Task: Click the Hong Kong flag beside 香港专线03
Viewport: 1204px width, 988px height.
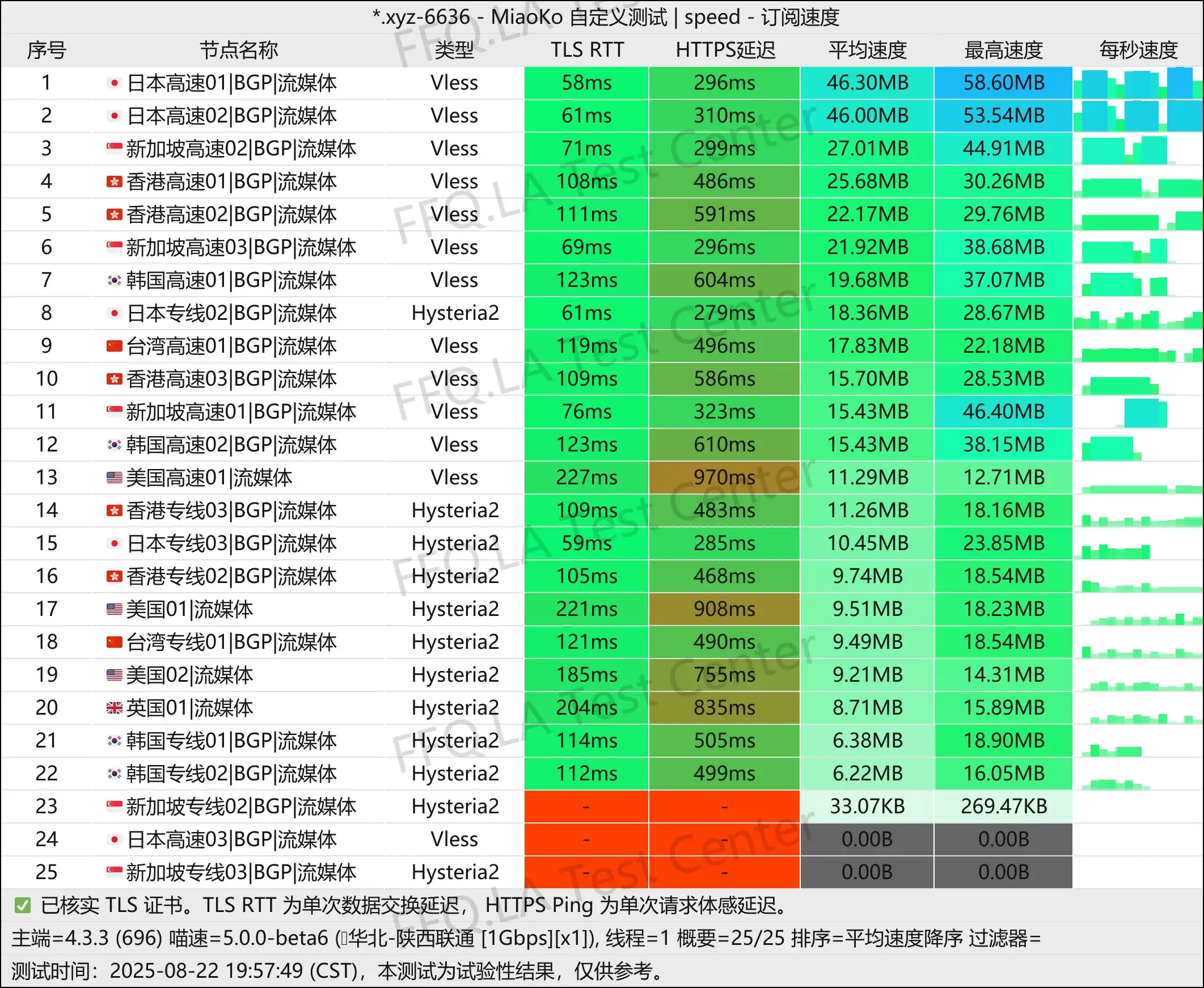Action: 115,510
